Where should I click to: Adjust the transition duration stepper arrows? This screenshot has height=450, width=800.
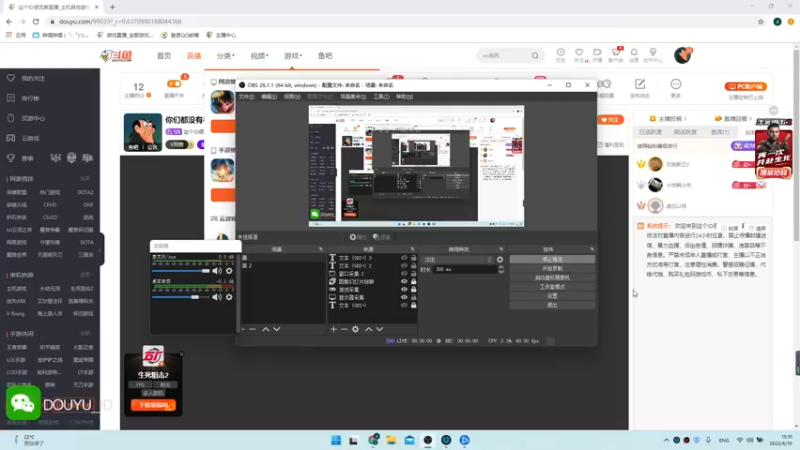pyautogui.click(x=501, y=269)
